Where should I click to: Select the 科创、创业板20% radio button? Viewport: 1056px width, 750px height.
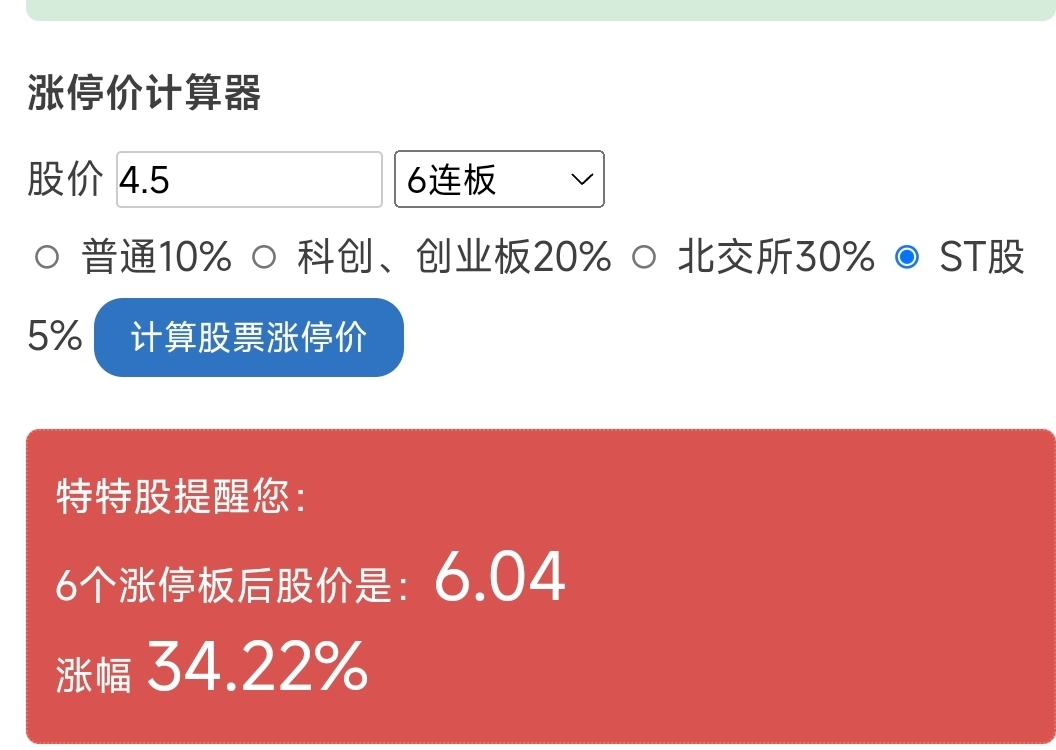coord(264,257)
